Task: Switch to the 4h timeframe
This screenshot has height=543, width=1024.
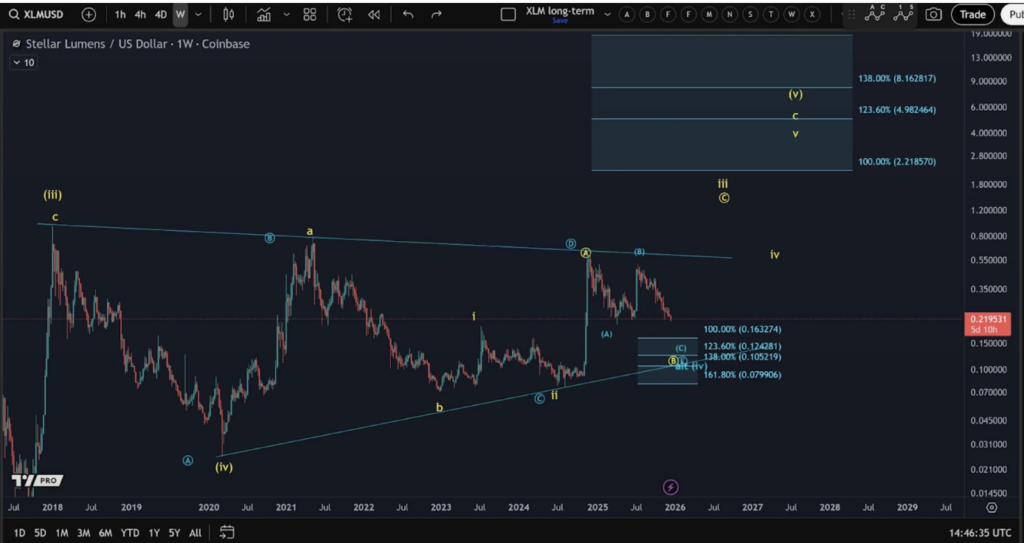Action: coord(140,14)
